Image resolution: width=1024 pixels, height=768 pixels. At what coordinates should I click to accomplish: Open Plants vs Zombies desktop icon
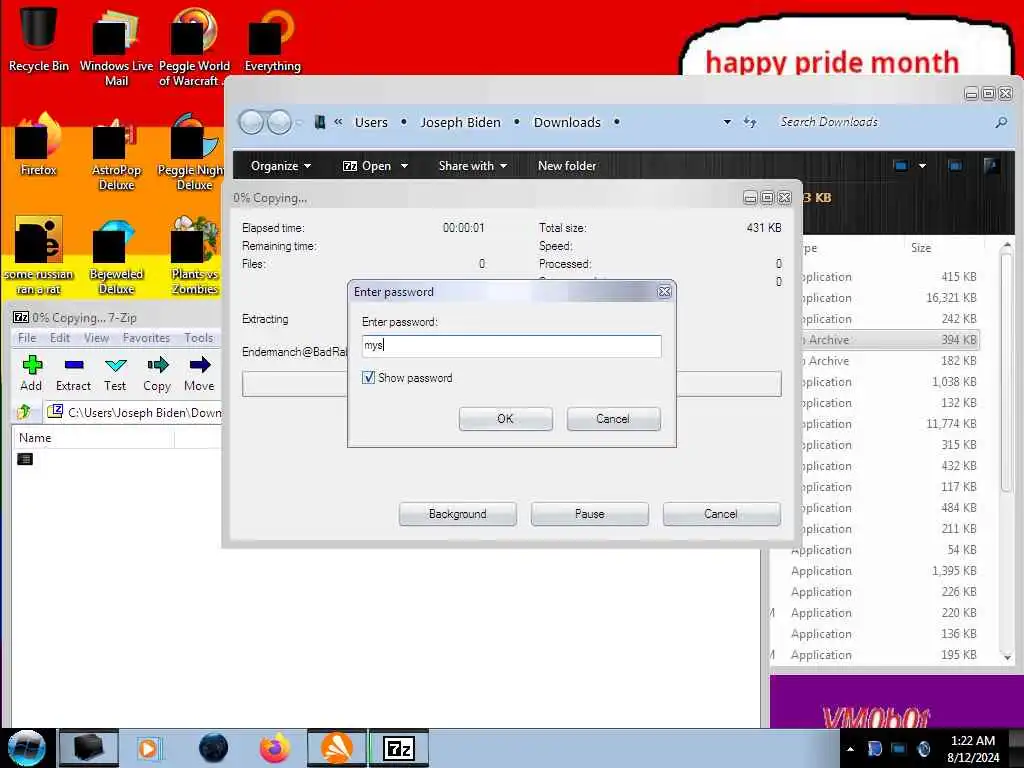tap(195, 257)
